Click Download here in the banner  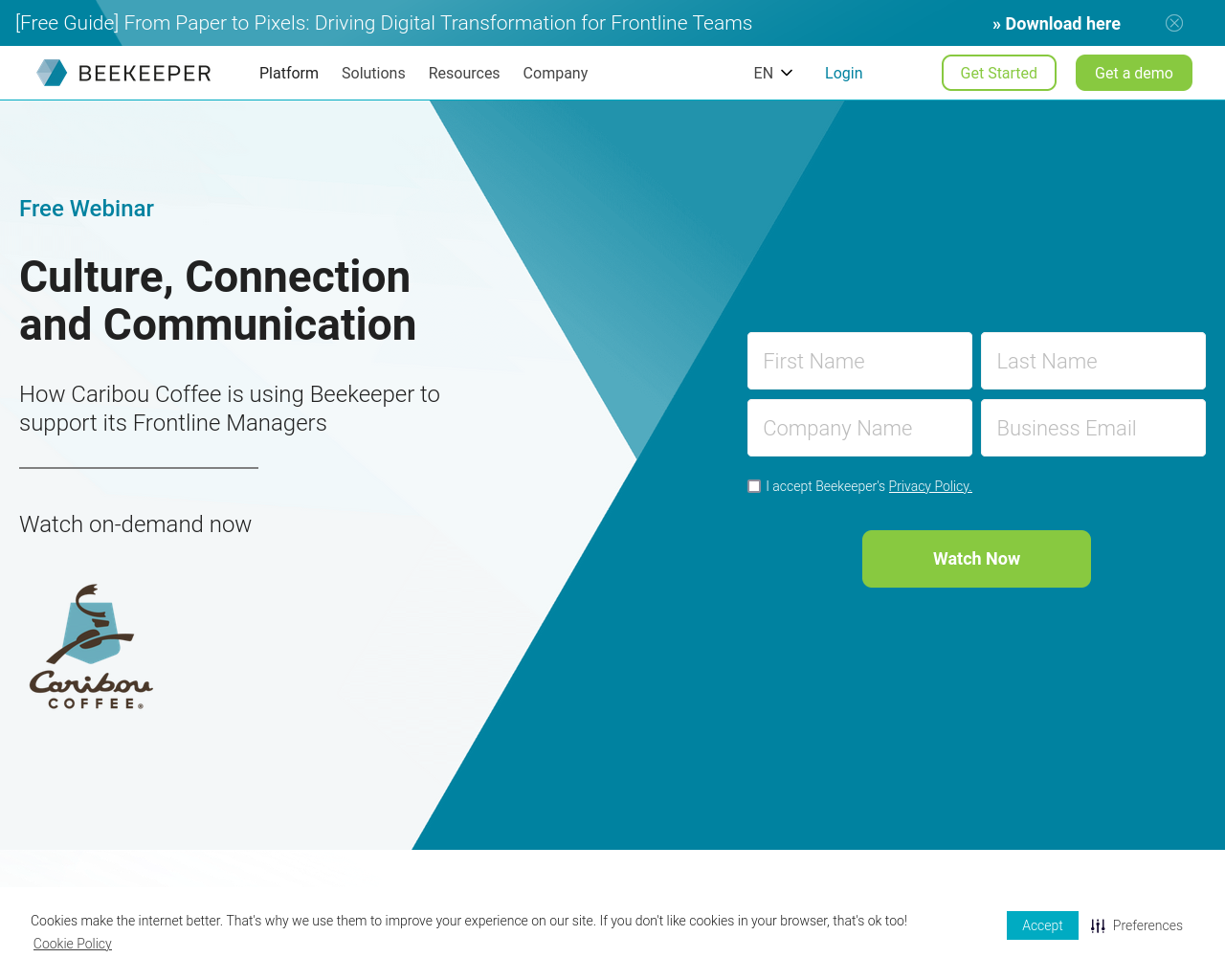coord(1057,24)
